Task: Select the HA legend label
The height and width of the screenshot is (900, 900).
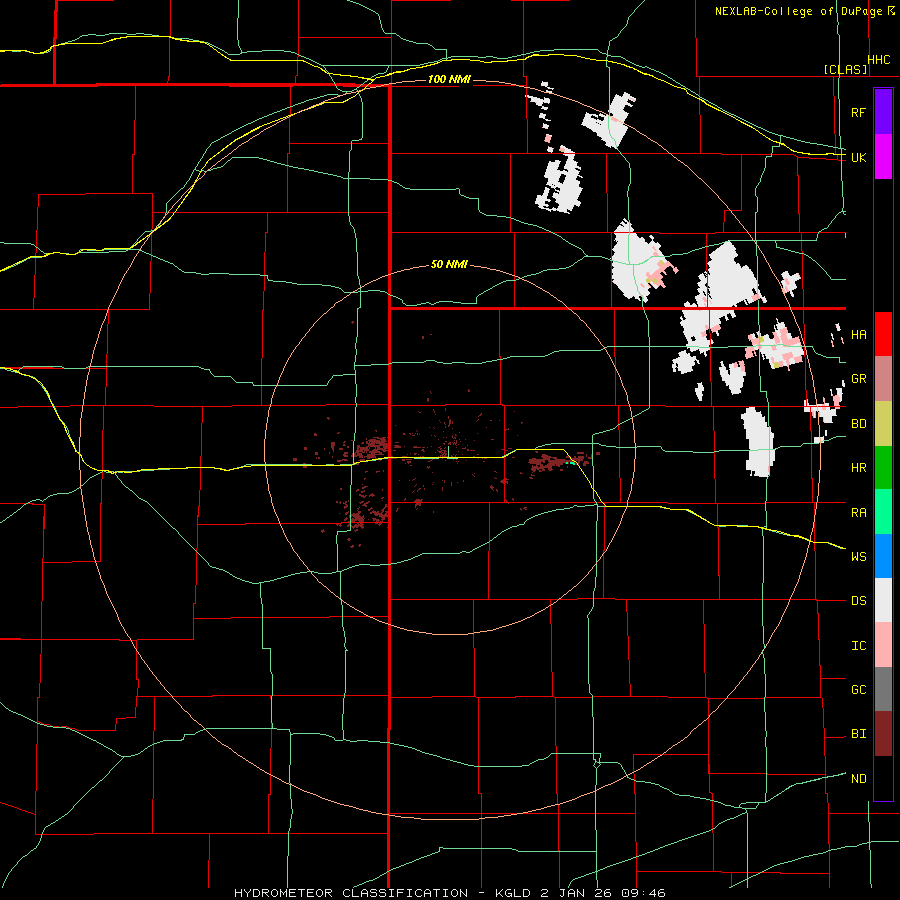Action: [858, 335]
